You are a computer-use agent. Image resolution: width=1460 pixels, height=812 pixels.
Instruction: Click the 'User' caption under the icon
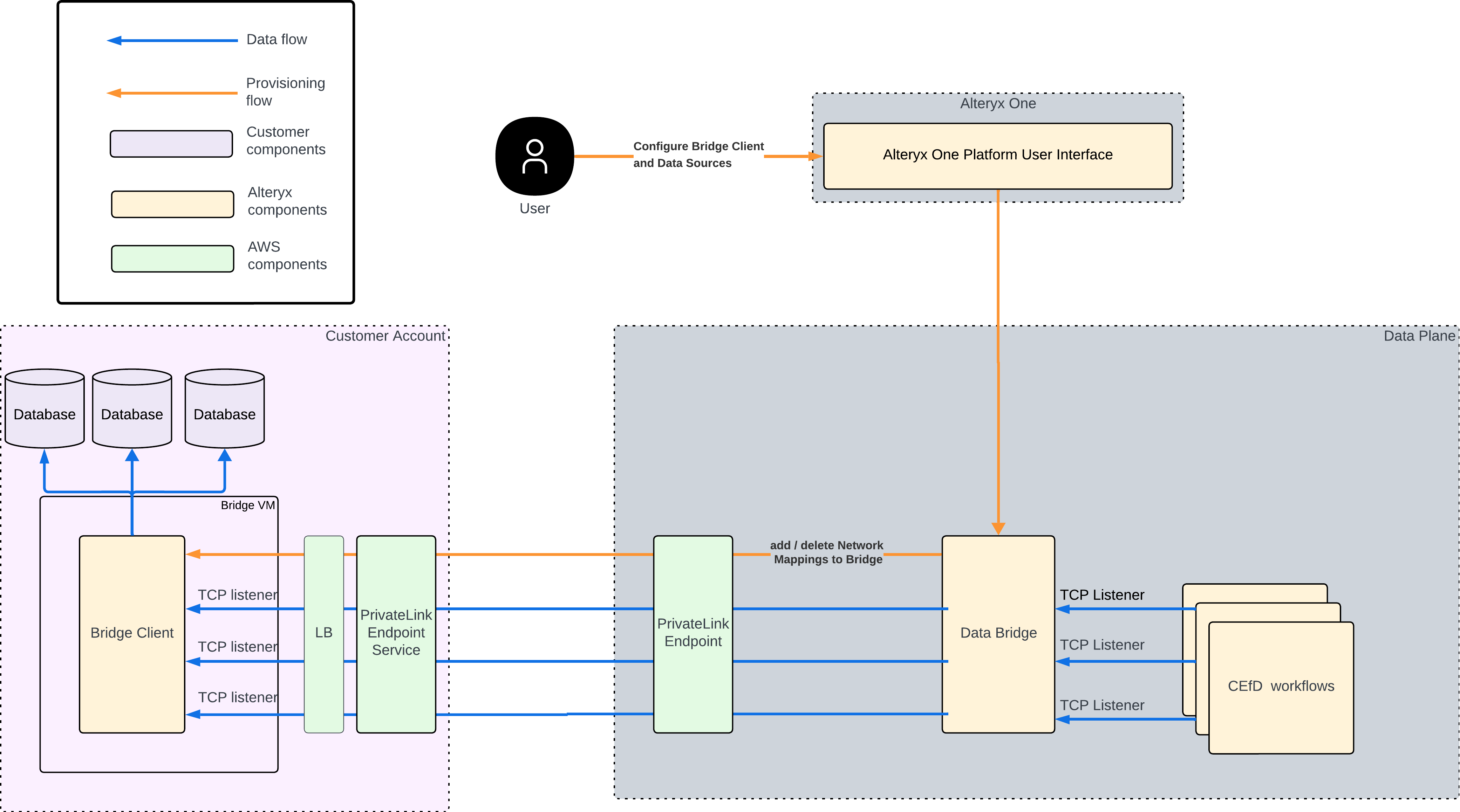[534, 209]
